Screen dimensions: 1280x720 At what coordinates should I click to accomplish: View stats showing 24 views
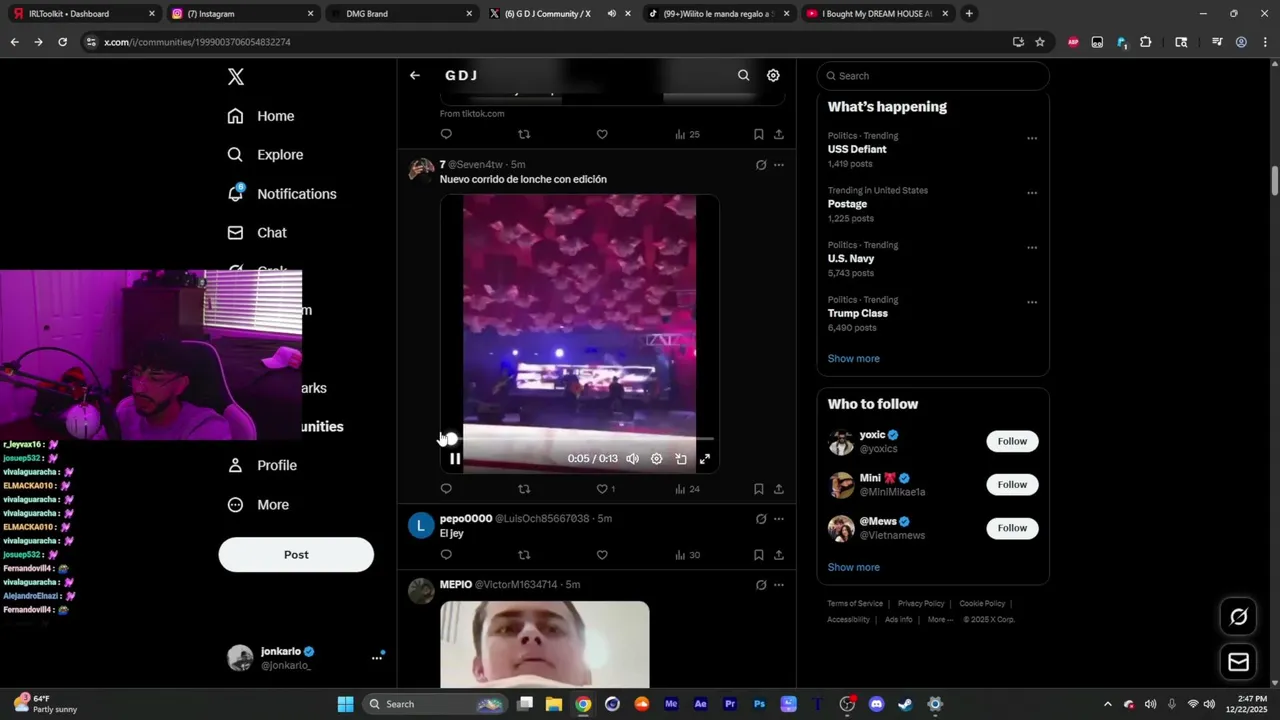(x=687, y=489)
